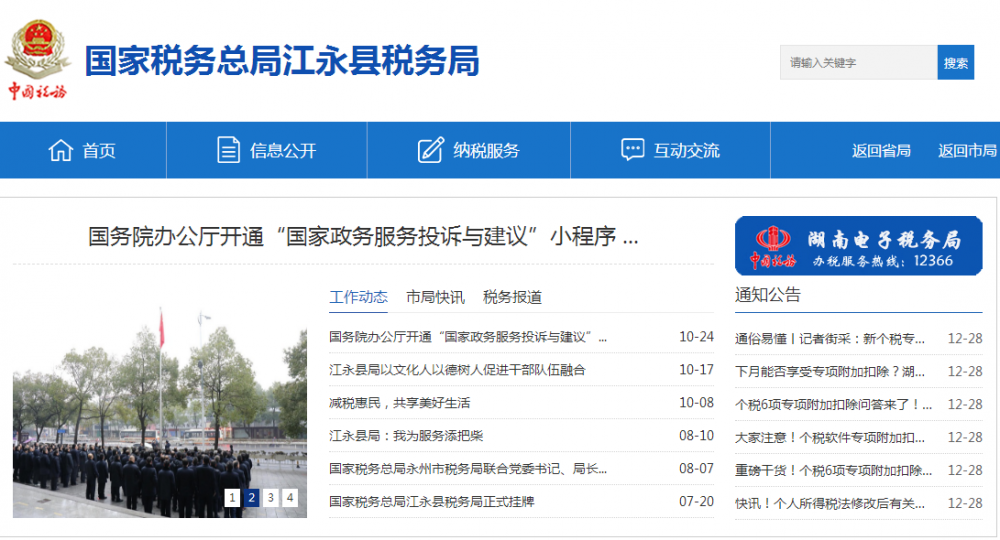Screen dimensions: 1000x540
Task: Go to slide 1 of the carousel
Action: (232, 498)
